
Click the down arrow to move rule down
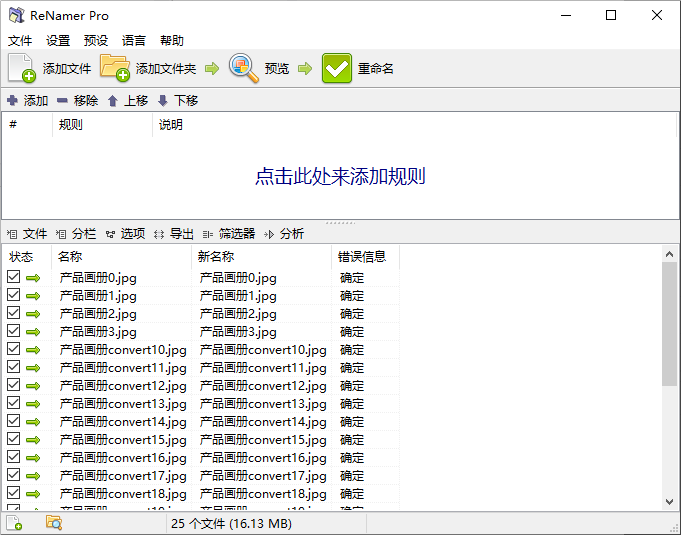click(162, 101)
